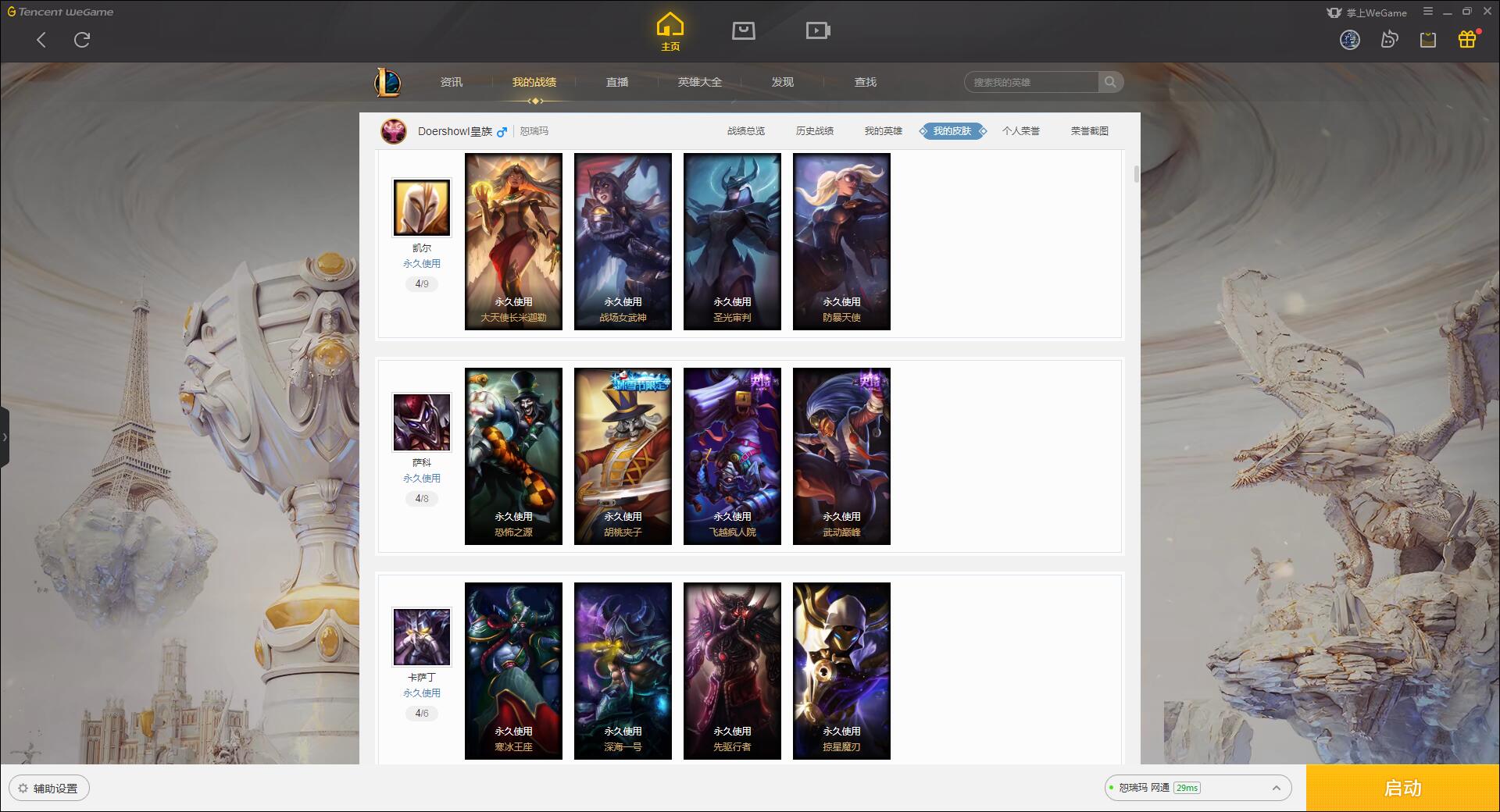1500x812 pixels.
Task: Open 辅助设置 auxiliary settings
Action: tap(49, 789)
